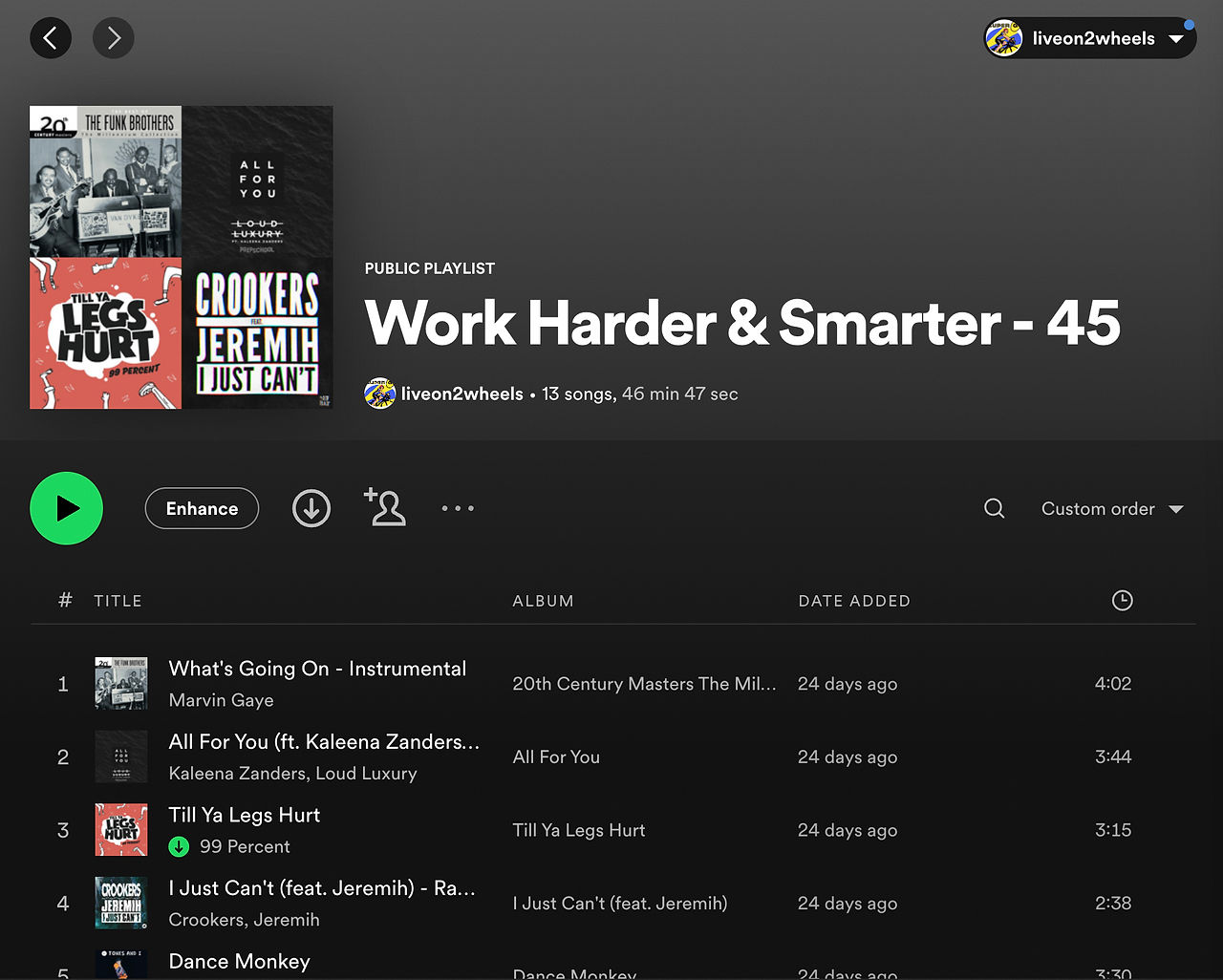
Task: Open artist Jeremih
Action: (x=287, y=920)
